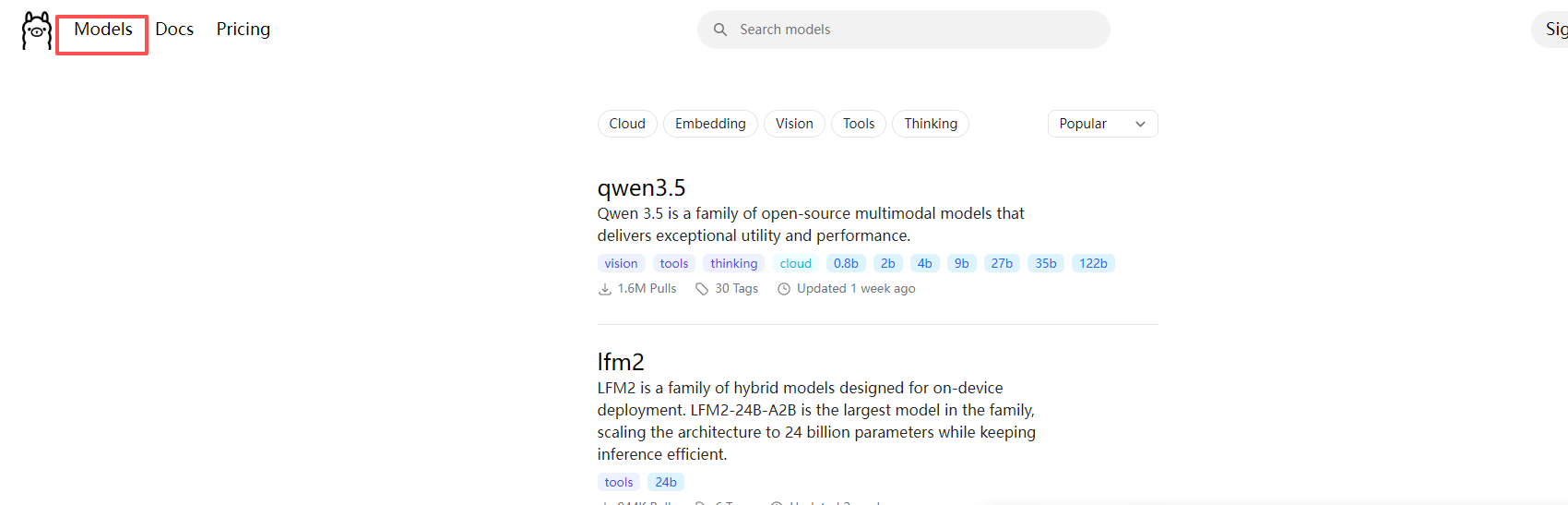The image size is (1568, 505).
Task: Click the LFM2 description paragraph
Action: click(816, 421)
